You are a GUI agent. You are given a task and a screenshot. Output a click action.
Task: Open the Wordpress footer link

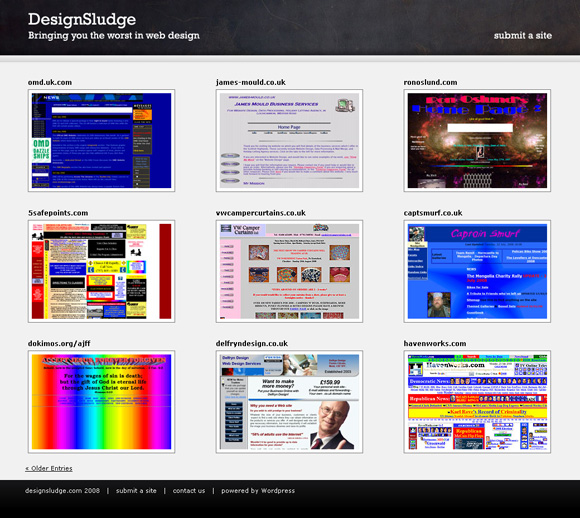point(278,491)
